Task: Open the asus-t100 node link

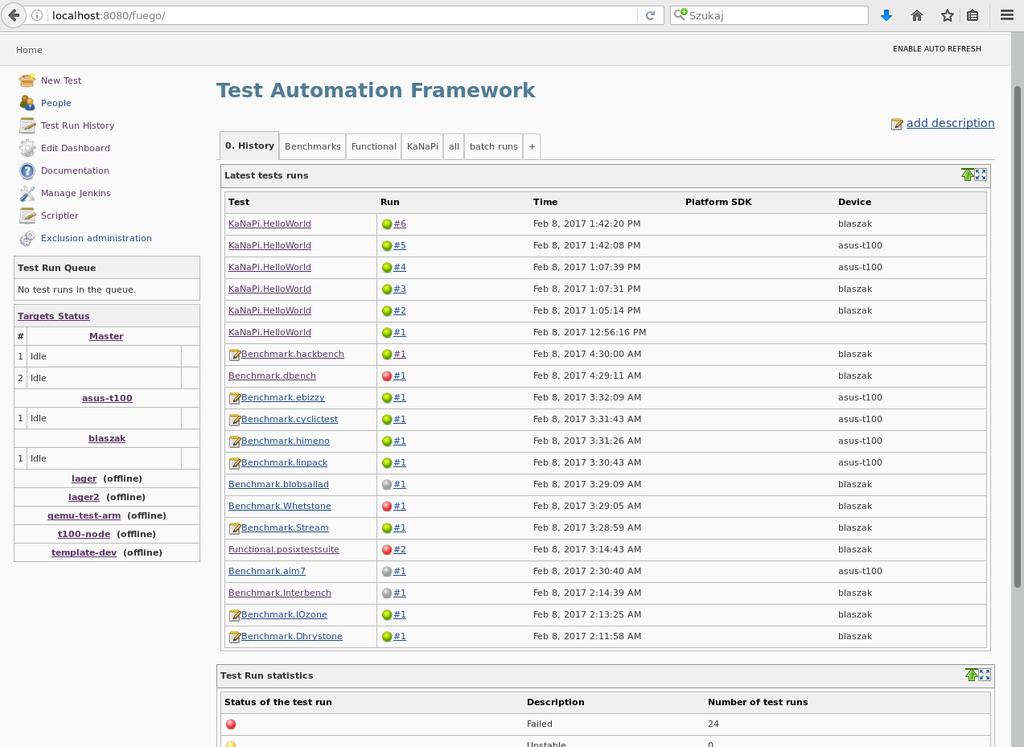Action: click(107, 398)
